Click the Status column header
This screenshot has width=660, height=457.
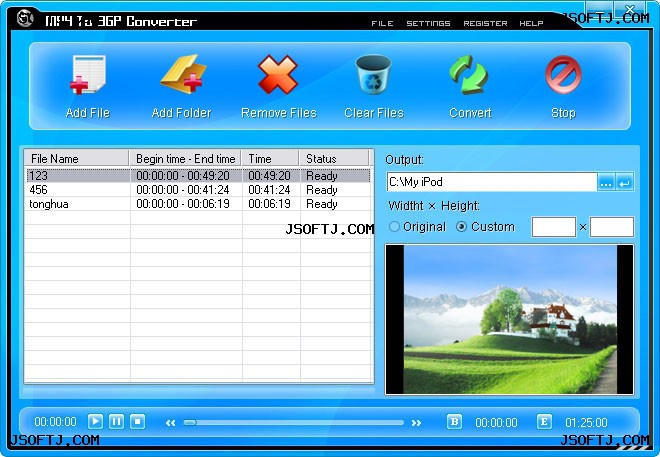(x=334, y=159)
